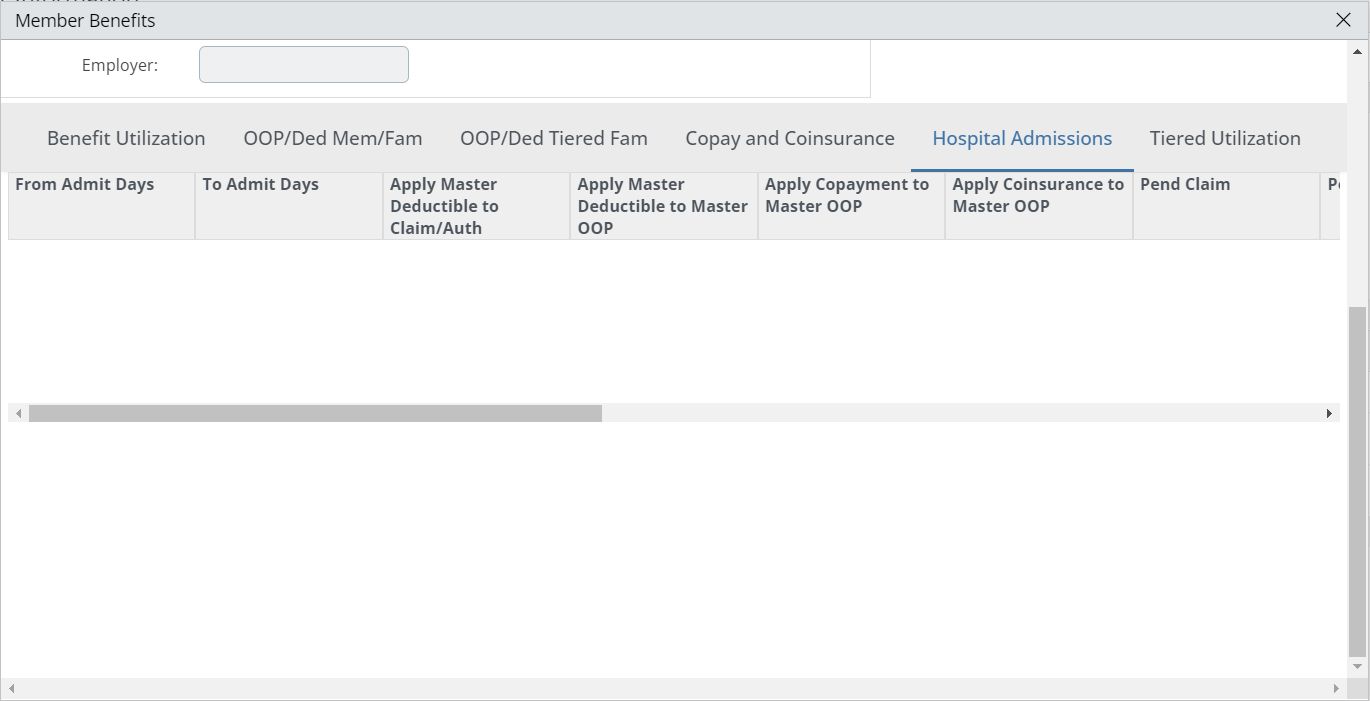Image resolution: width=1370 pixels, height=701 pixels.
Task: Open the Tiered Utilization tab
Action: (1225, 139)
